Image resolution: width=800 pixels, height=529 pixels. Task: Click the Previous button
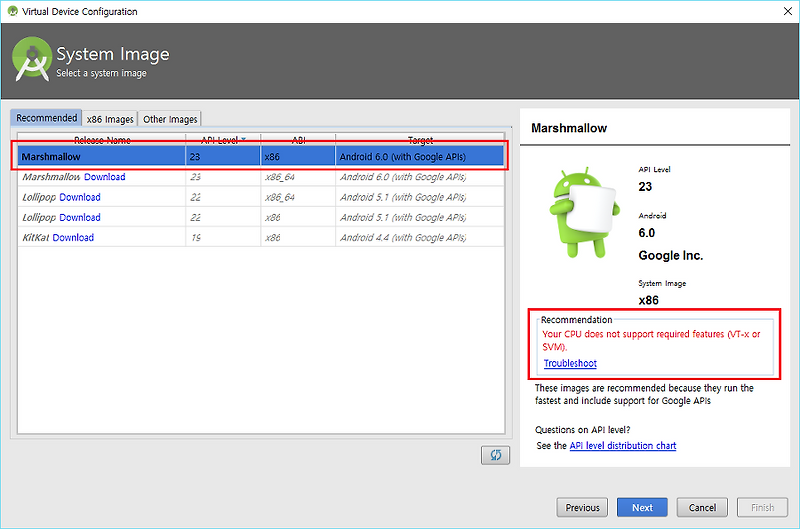(582, 508)
